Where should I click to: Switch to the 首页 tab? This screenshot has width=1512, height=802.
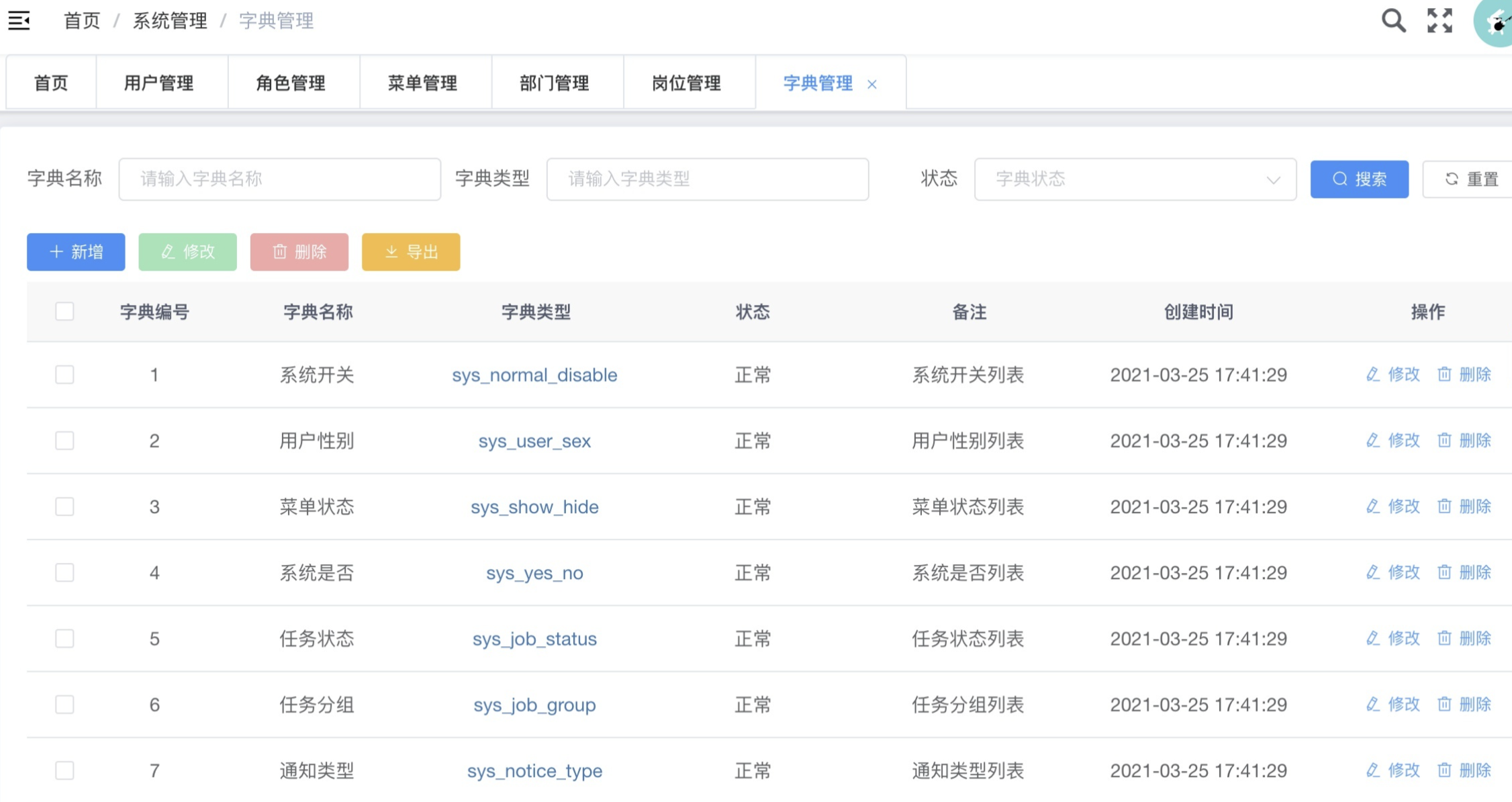pyautogui.click(x=51, y=83)
